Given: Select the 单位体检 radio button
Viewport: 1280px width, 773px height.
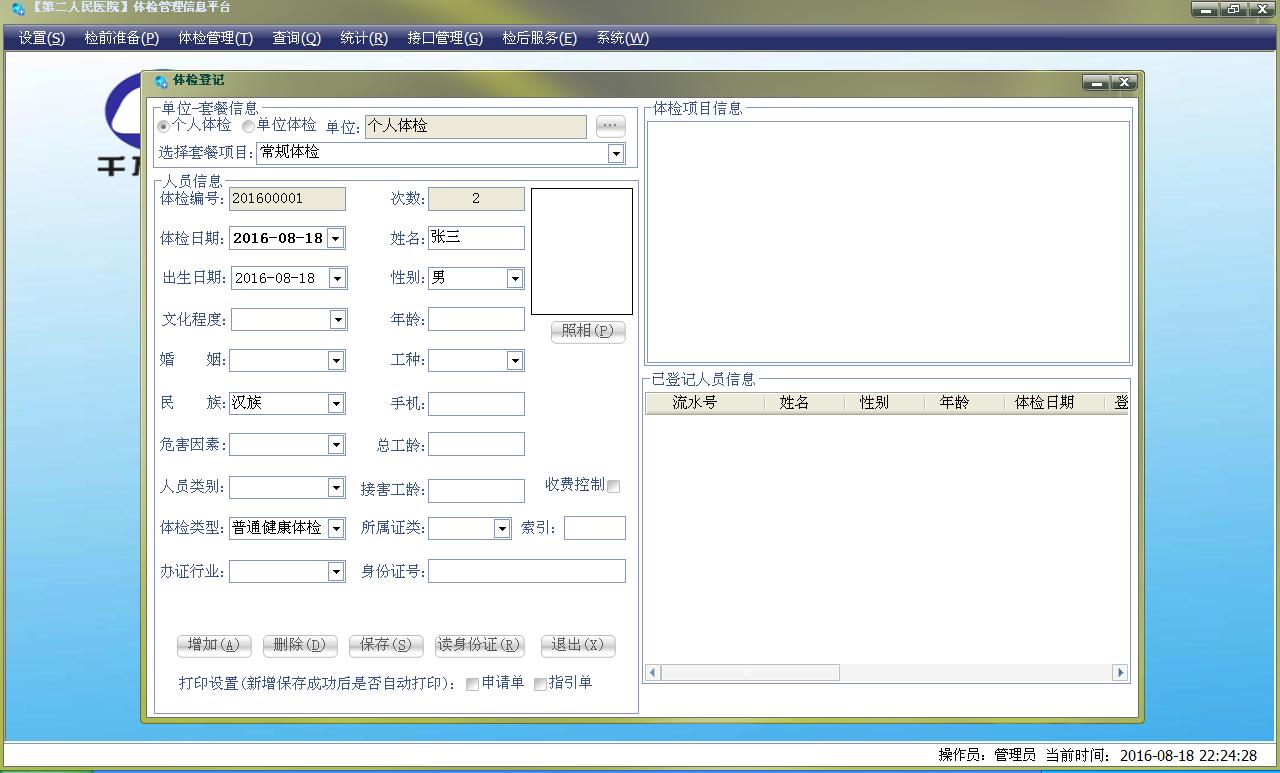Looking at the screenshot, I should (248, 126).
